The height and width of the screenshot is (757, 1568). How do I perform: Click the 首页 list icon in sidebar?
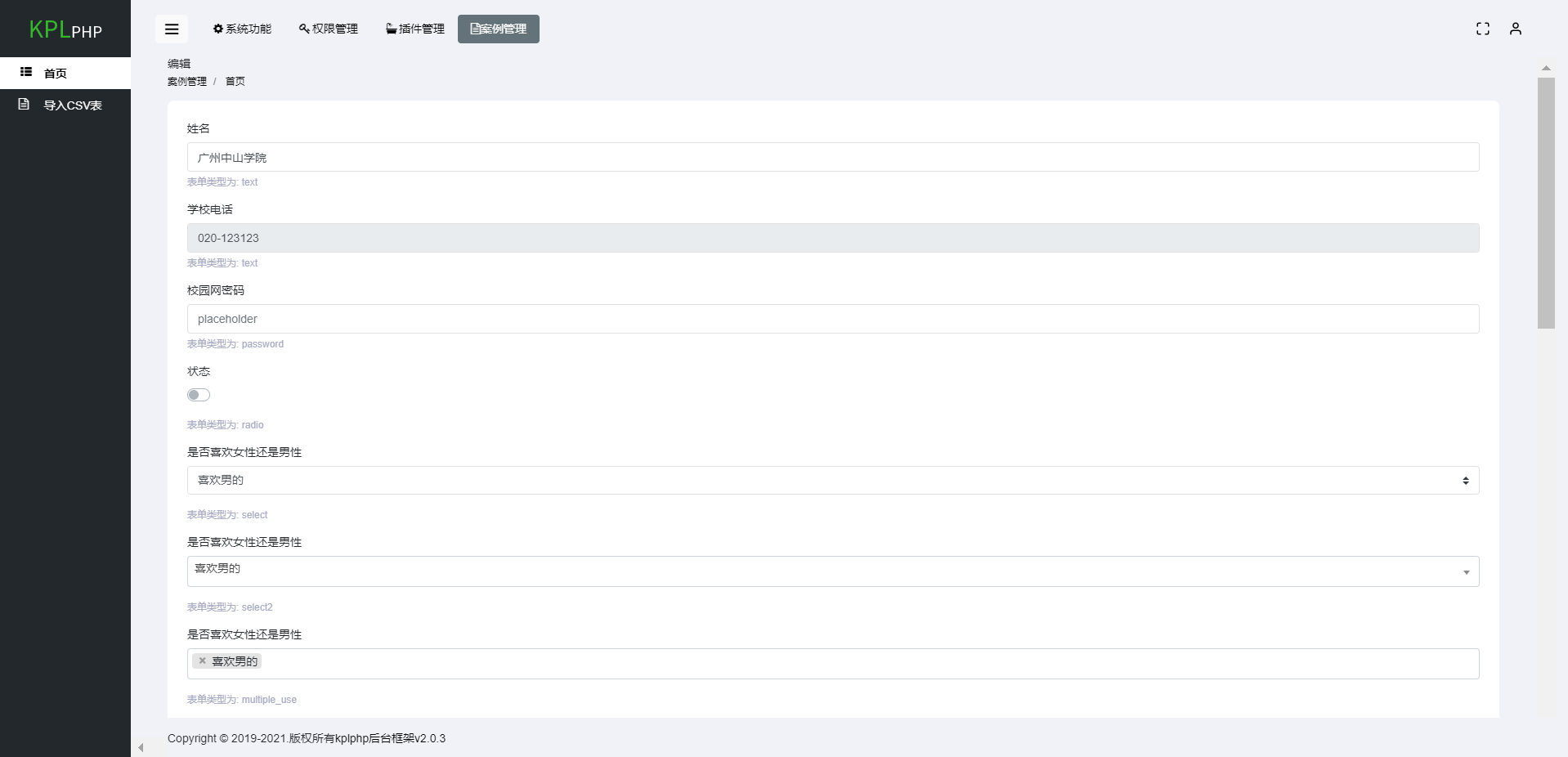[x=25, y=72]
